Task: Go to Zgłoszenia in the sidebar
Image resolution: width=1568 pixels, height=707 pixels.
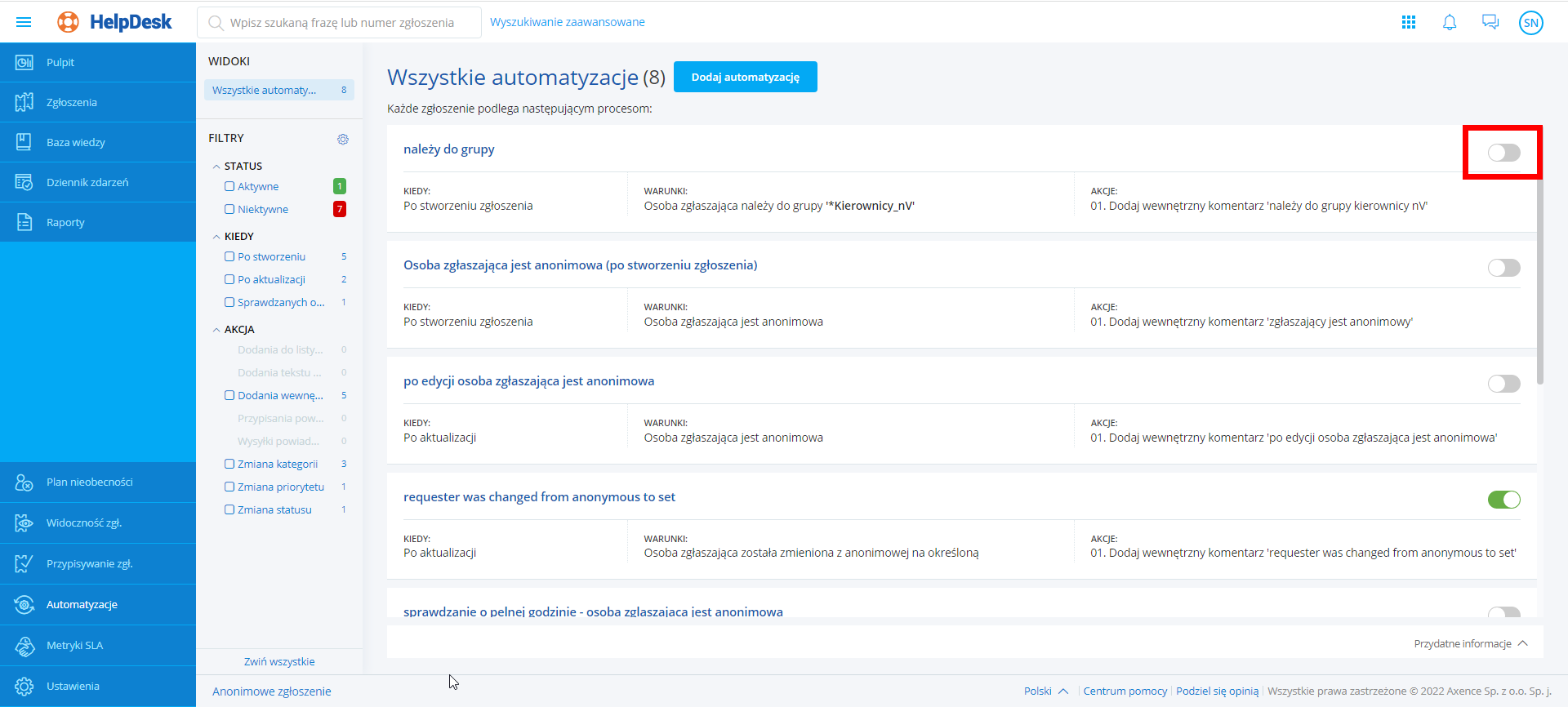Action: click(x=72, y=103)
